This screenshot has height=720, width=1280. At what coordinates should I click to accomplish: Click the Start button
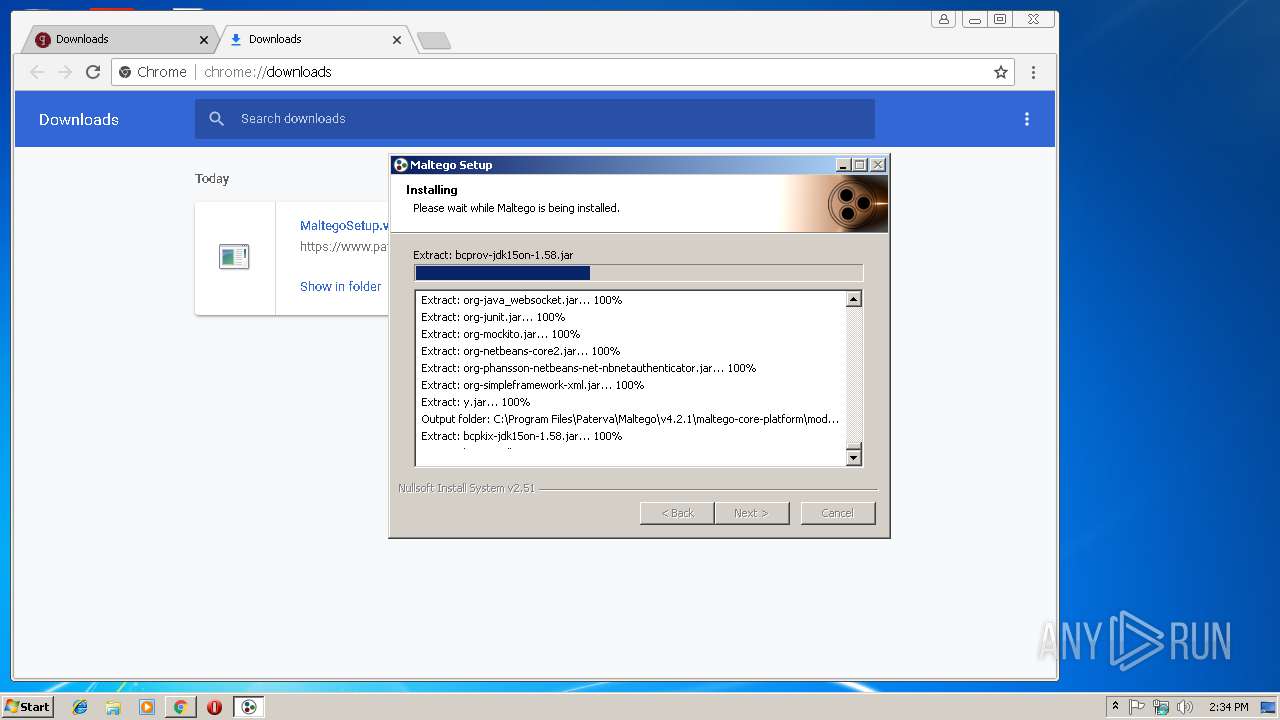coord(27,706)
